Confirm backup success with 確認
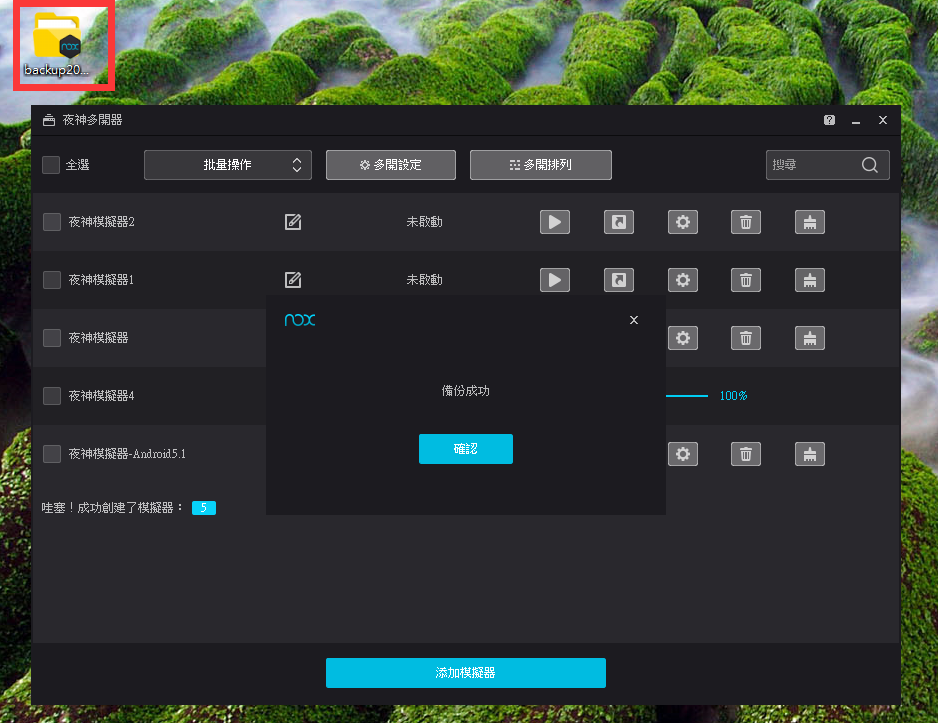This screenshot has height=723, width=938. tap(466, 449)
